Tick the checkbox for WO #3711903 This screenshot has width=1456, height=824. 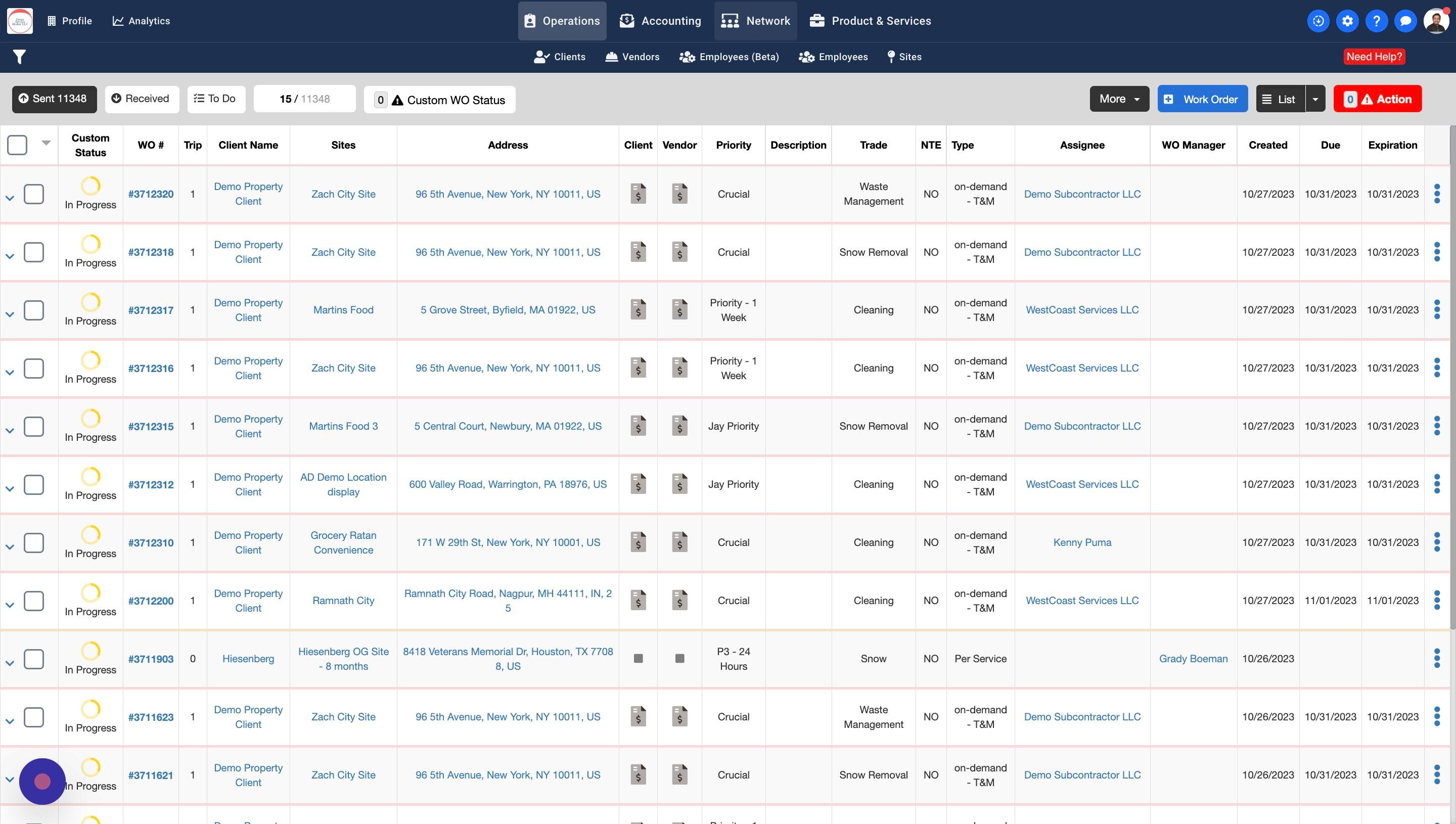click(34, 659)
